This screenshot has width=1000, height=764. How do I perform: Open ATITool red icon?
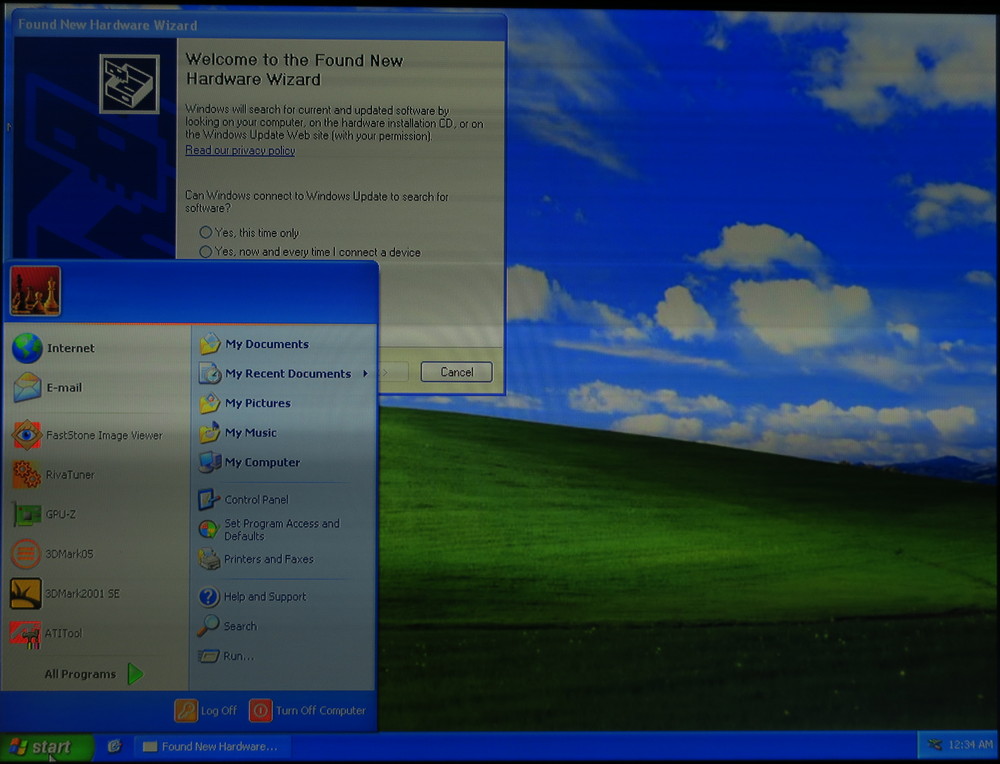click(26, 634)
